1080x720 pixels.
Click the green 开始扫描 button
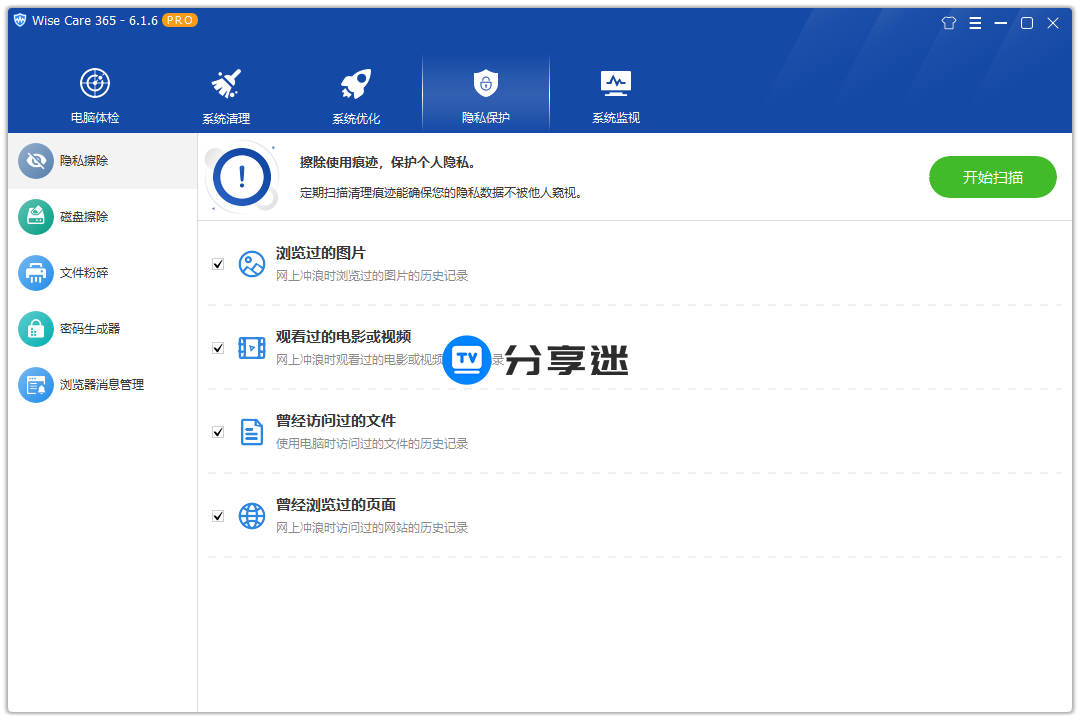point(992,176)
